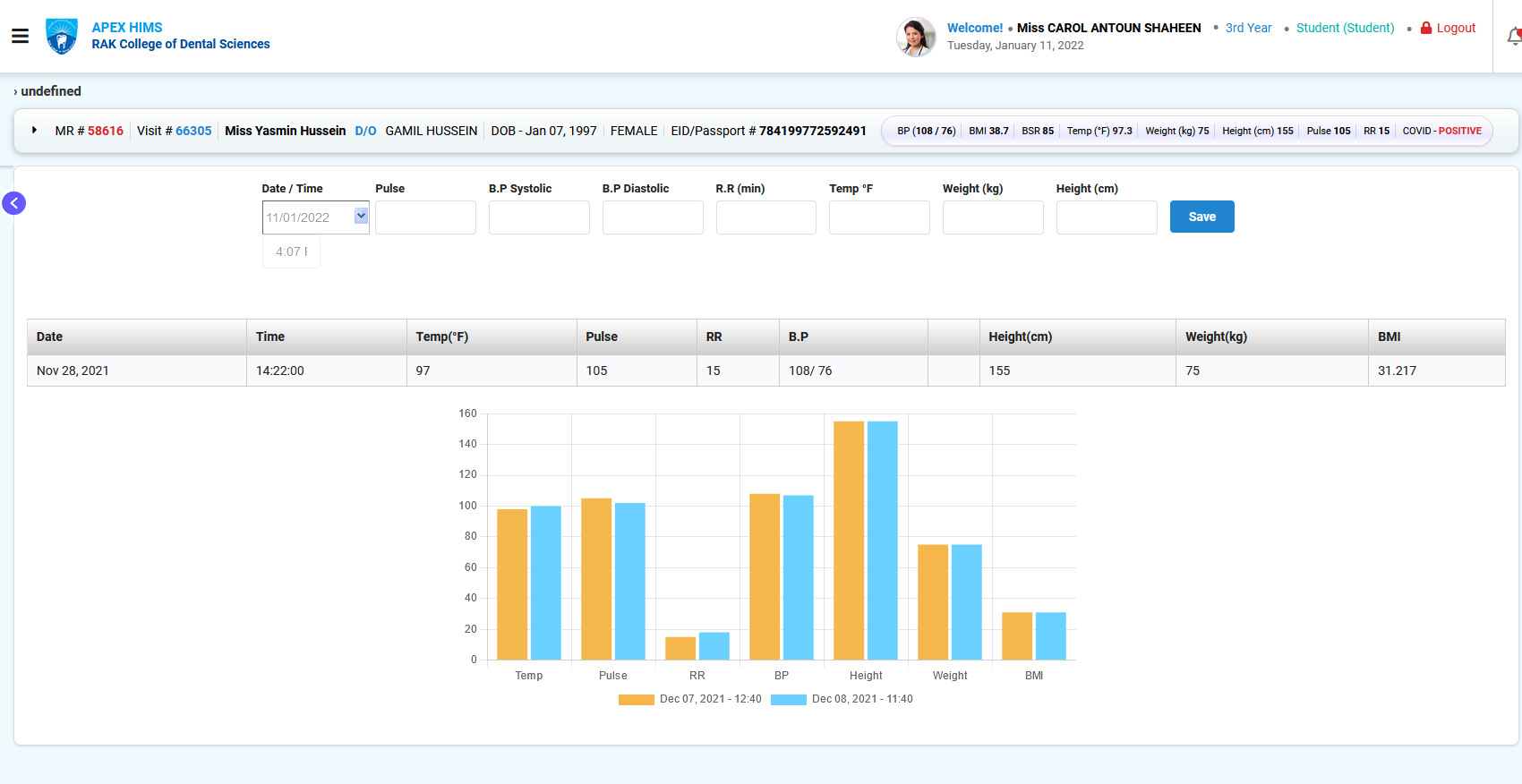Click the 3rd Year link
Image resolution: width=1522 pixels, height=784 pixels.
pyautogui.click(x=1248, y=28)
